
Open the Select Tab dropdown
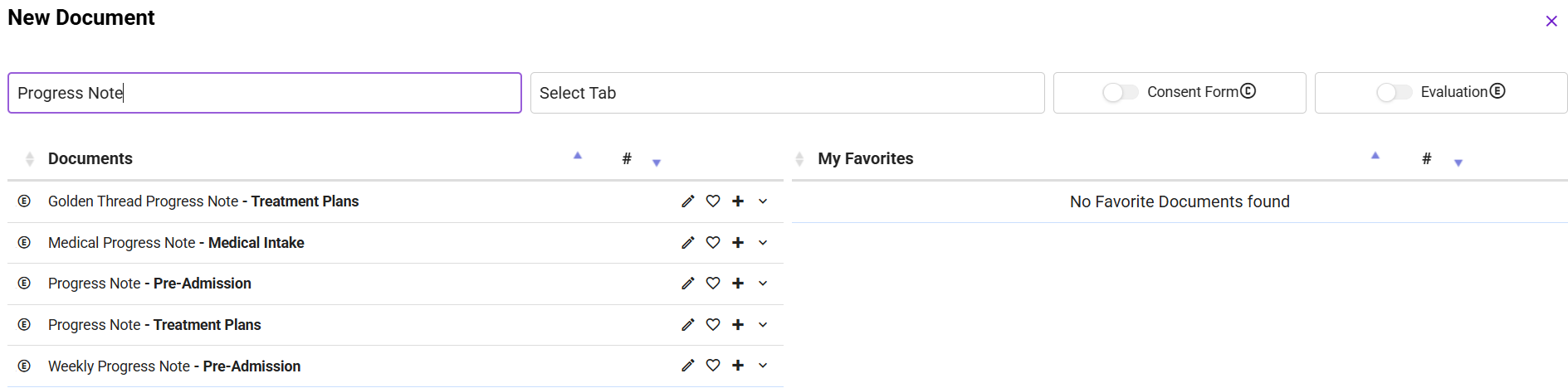point(787,93)
